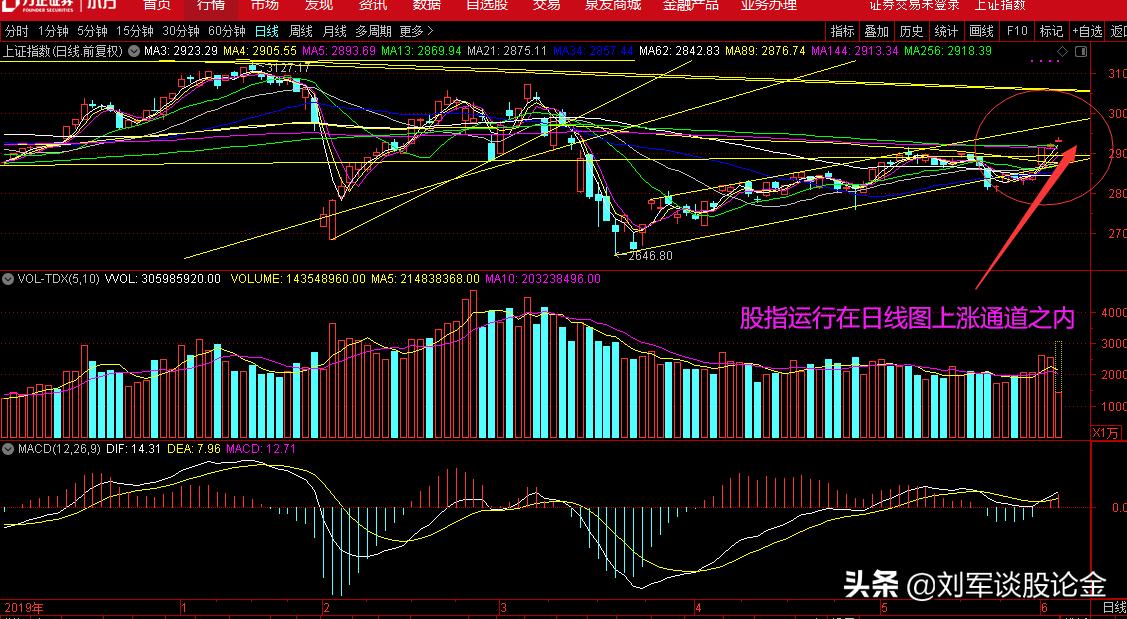This screenshot has width=1127, height=619.
Task: Open the 业务办理 menu
Action: coord(769,5)
